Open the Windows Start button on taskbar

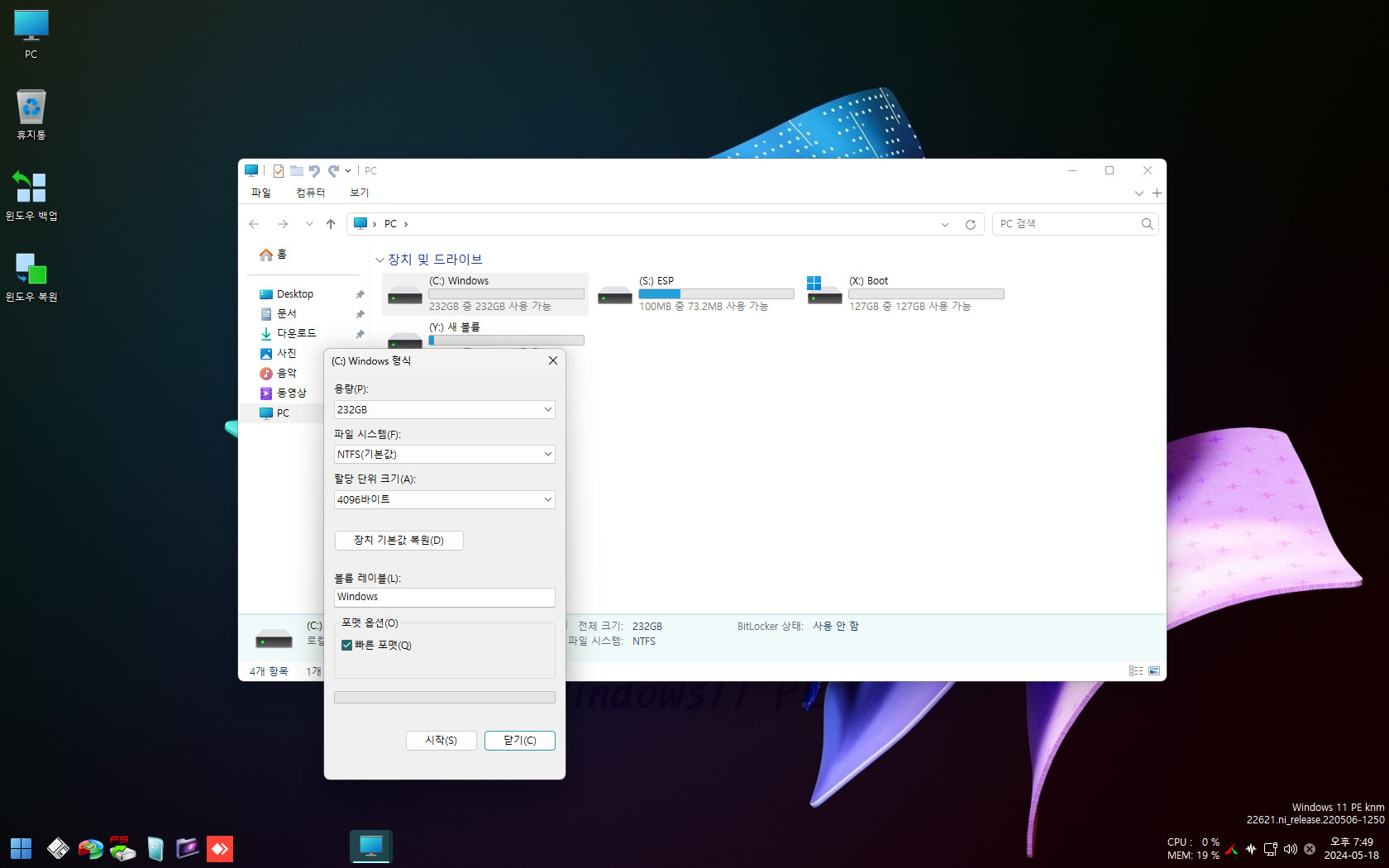21,848
